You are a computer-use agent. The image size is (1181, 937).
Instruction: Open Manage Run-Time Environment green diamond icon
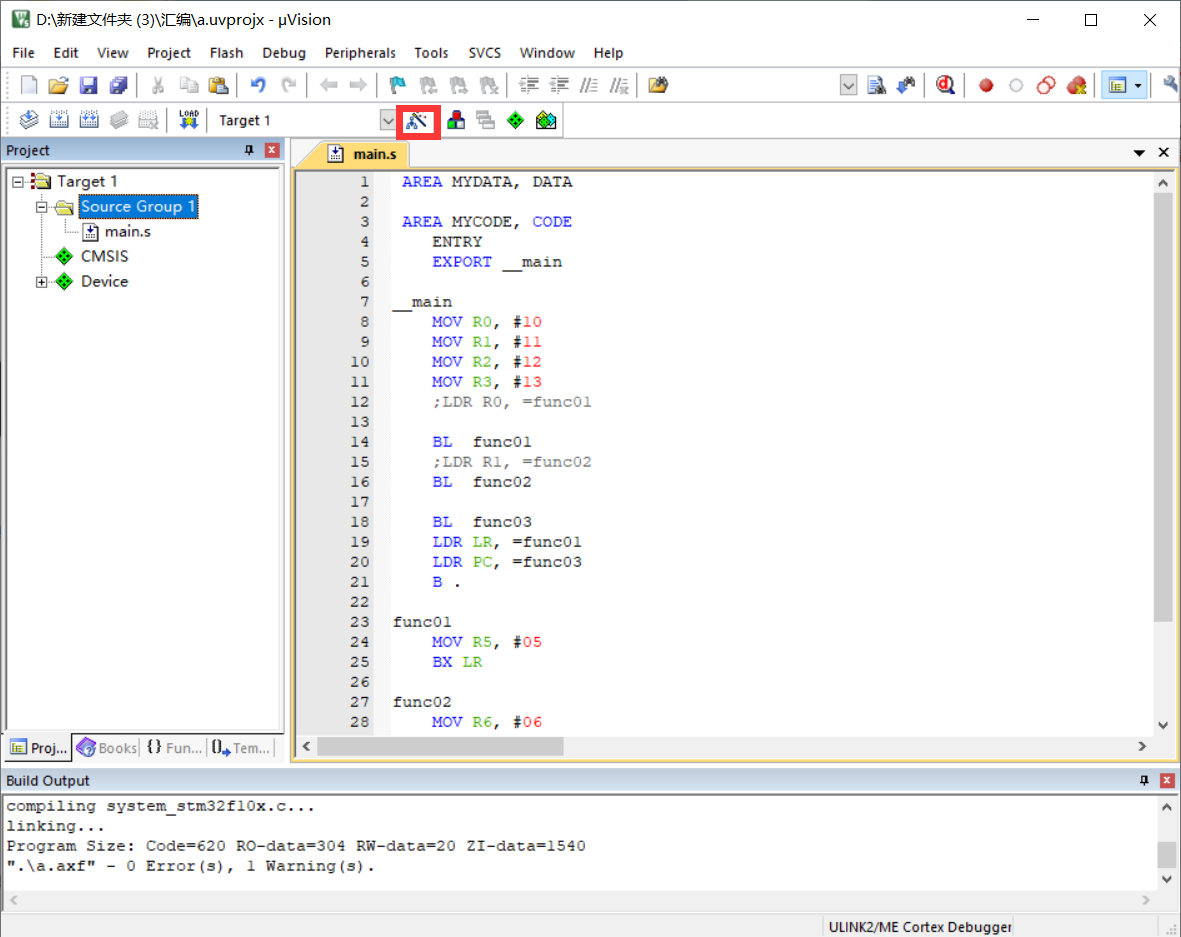(x=515, y=120)
